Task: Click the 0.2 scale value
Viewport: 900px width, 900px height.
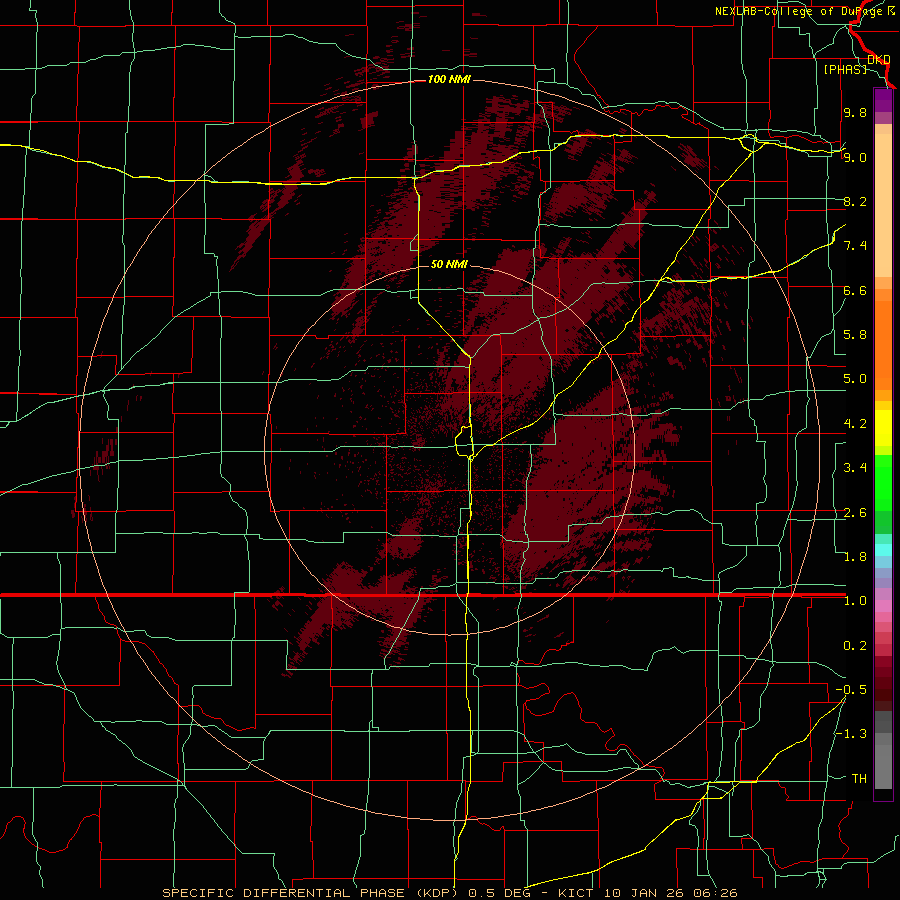Action: (x=855, y=646)
